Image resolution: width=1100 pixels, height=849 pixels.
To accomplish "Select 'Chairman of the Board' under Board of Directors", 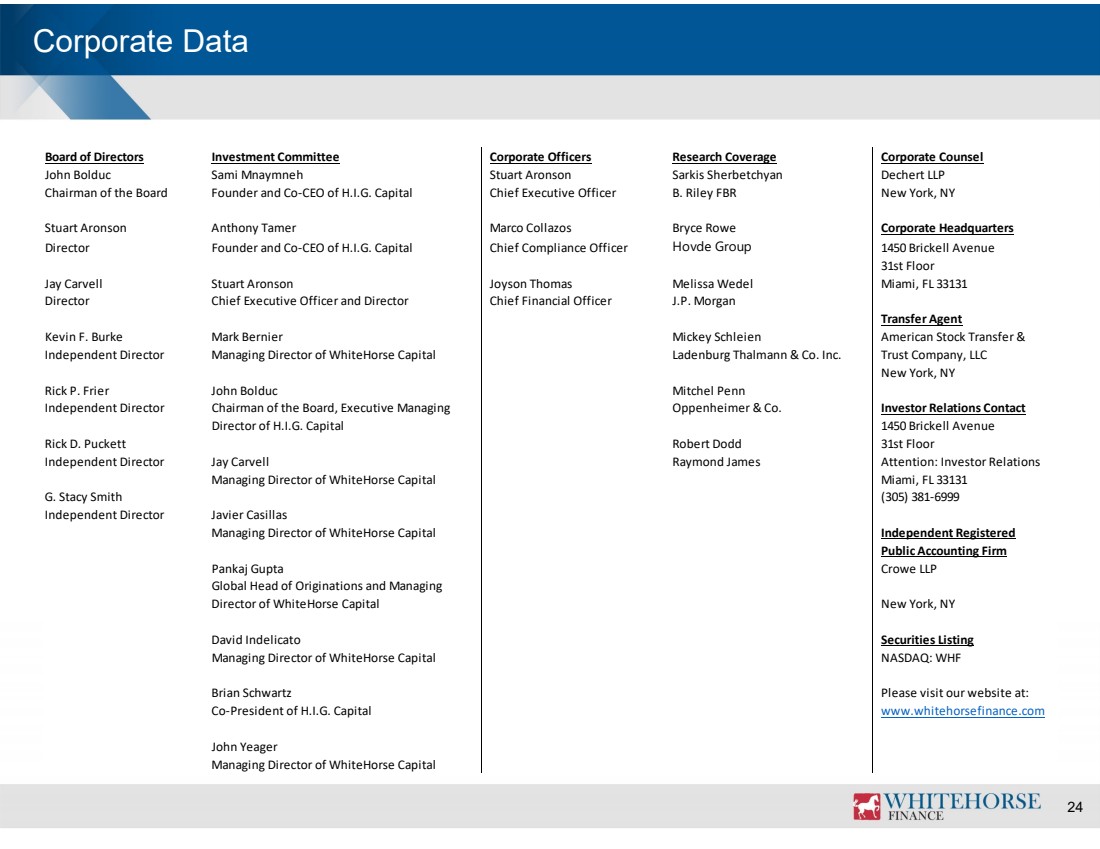I will tap(106, 193).
